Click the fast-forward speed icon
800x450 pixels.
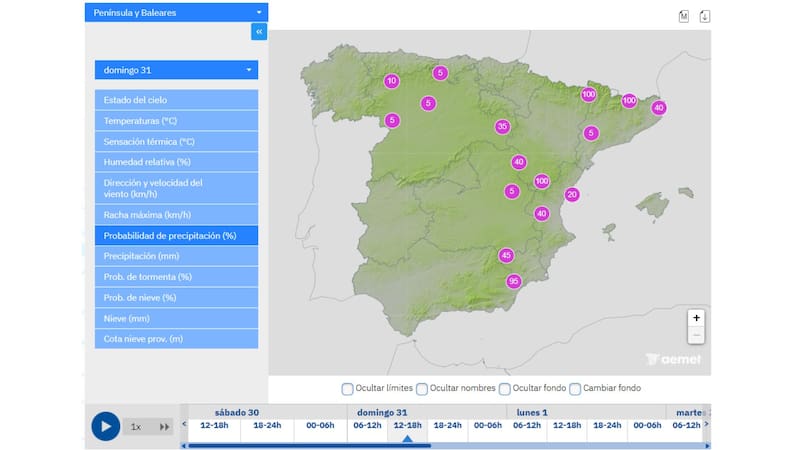pyautogui.click(x=164, y=427)
